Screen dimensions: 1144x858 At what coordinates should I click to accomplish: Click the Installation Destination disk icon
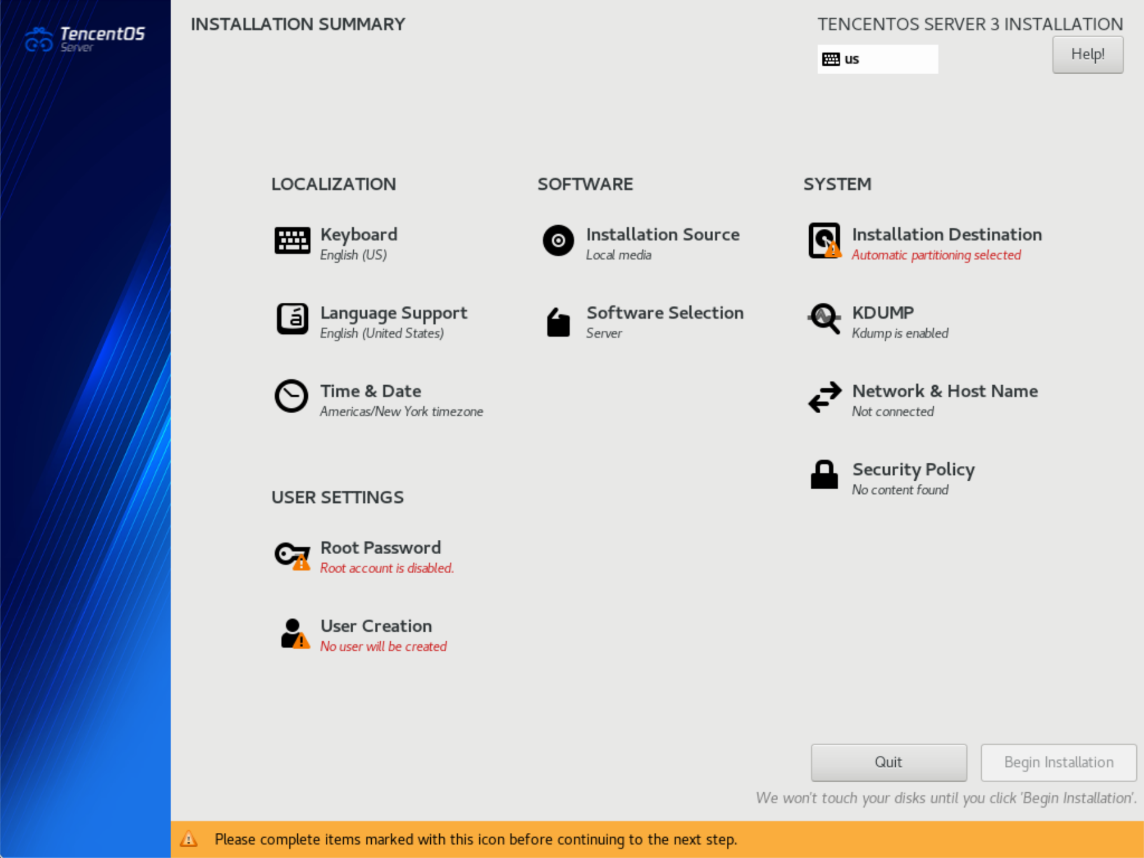coord(824,241)
